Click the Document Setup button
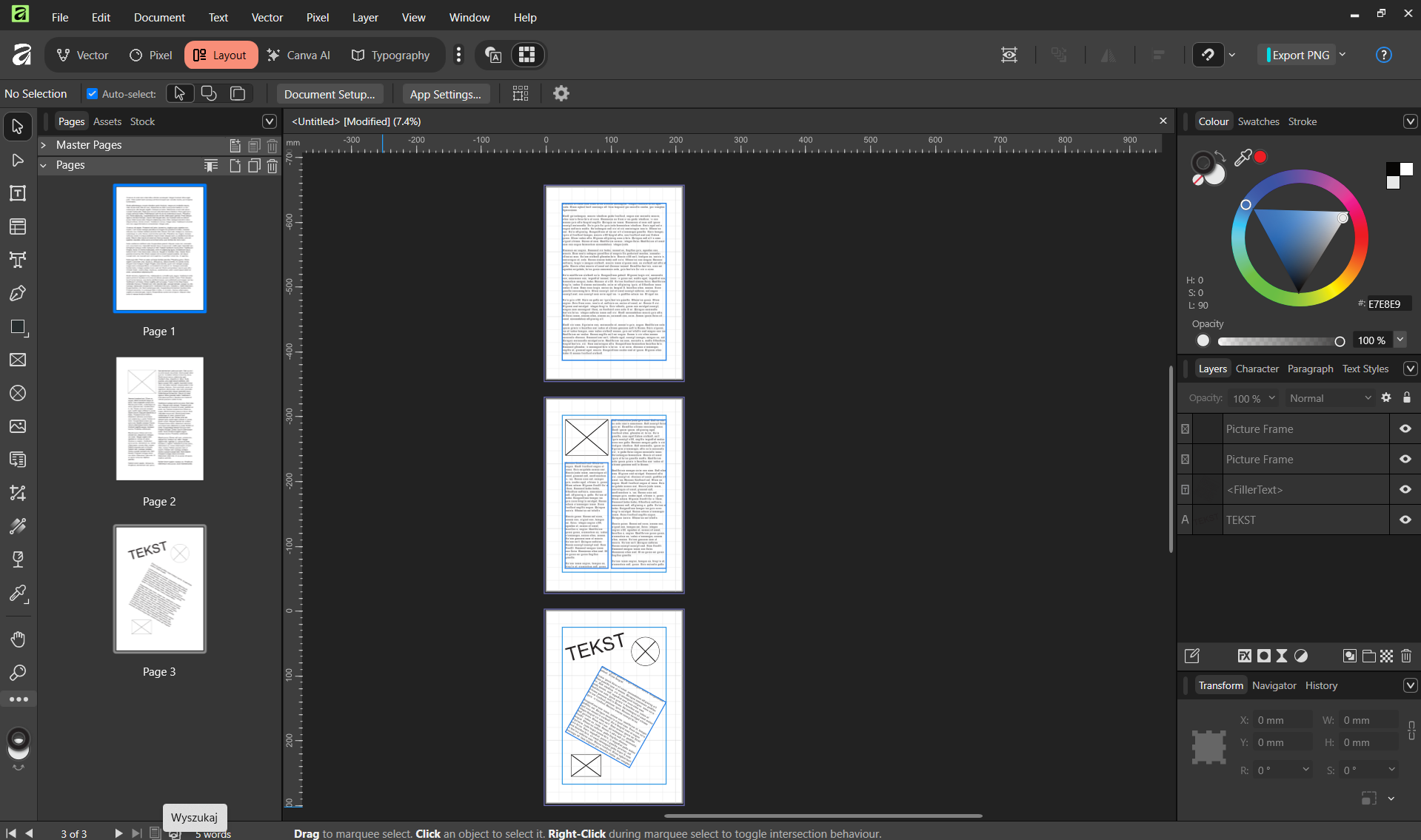The image size is (1421, 840). (x=330, y=94)
